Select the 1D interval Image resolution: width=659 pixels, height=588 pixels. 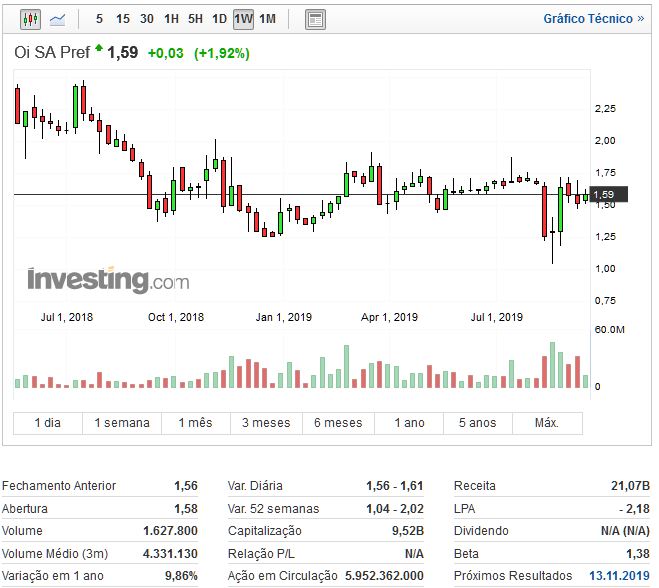pos(219,19)
